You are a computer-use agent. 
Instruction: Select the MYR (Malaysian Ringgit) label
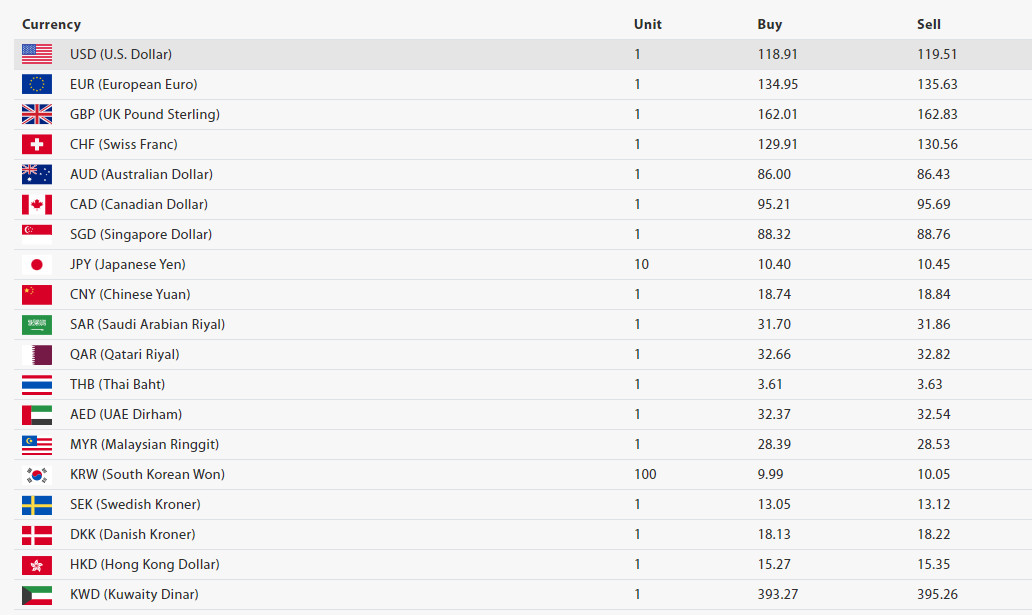coord(145,444)
